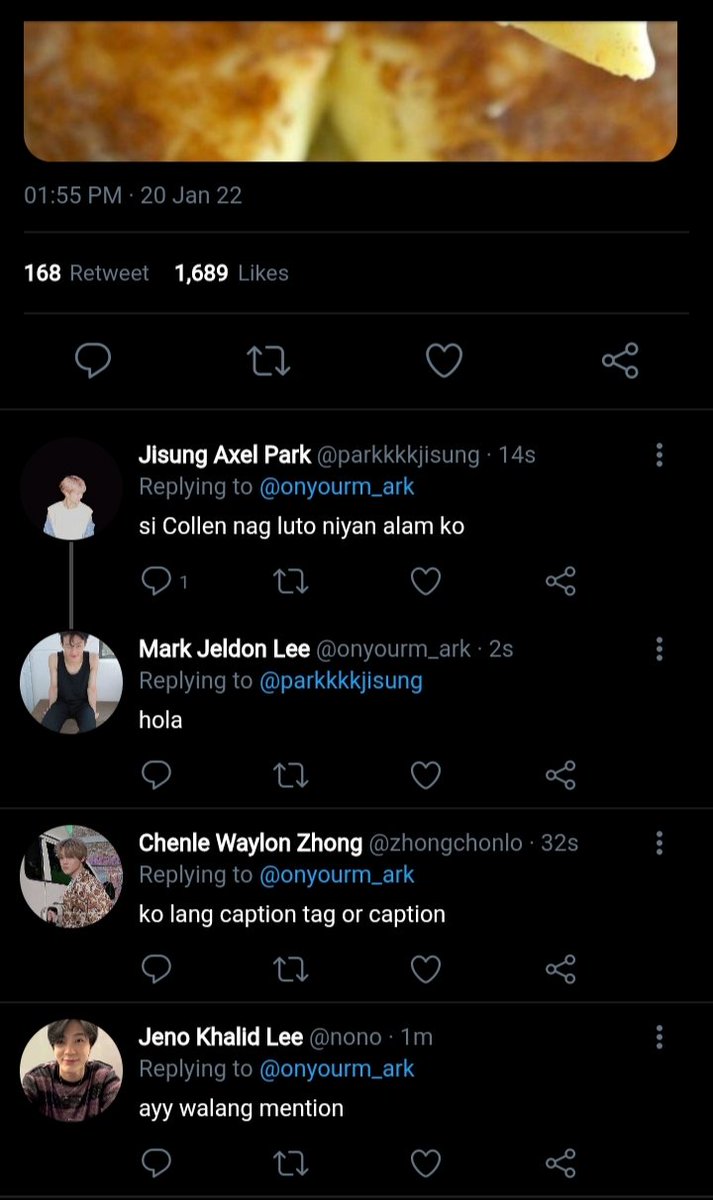
Task: Open the tweet's attached food image
Action: click(x=350, y=90)
